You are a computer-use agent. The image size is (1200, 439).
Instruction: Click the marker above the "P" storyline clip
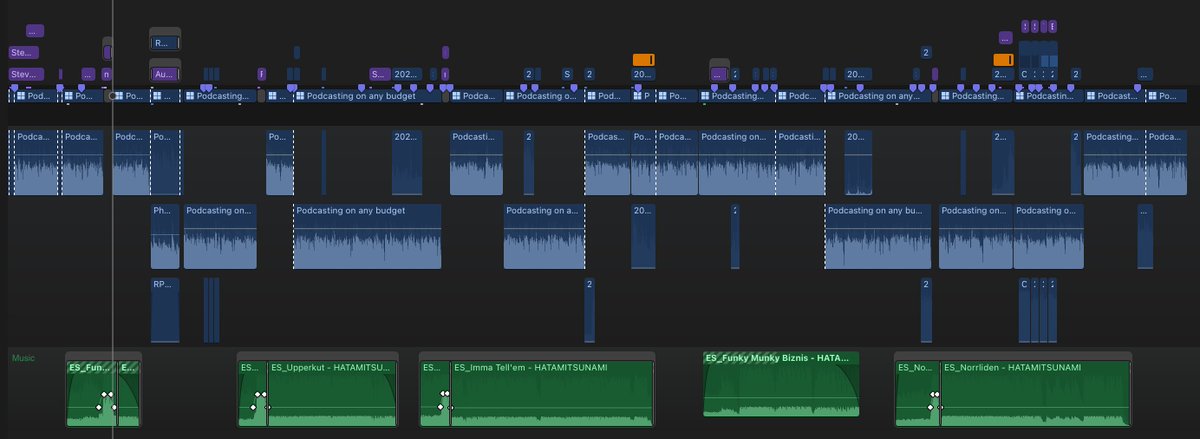tap(639, 88)
